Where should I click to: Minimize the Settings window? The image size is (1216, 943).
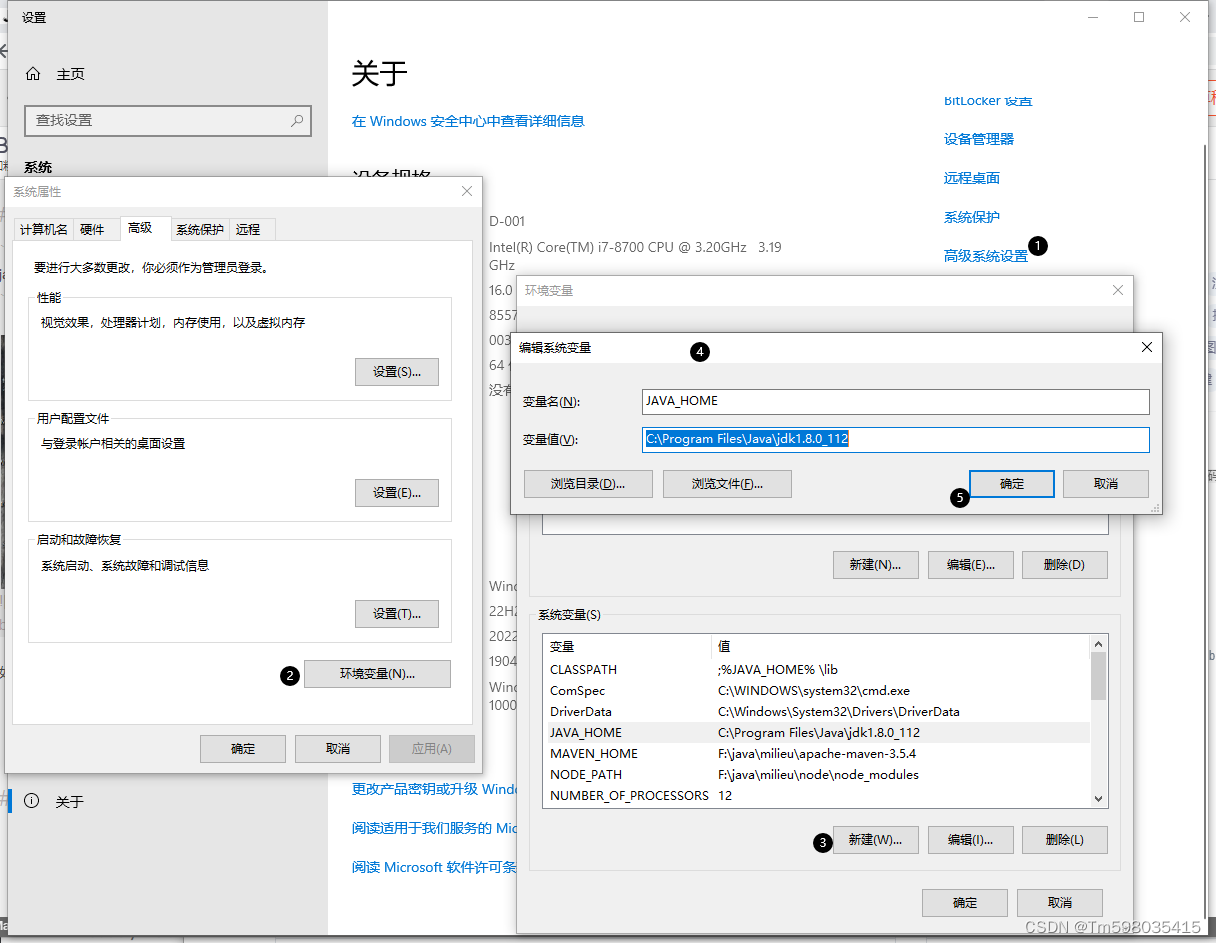click(x=1093, y=17)
